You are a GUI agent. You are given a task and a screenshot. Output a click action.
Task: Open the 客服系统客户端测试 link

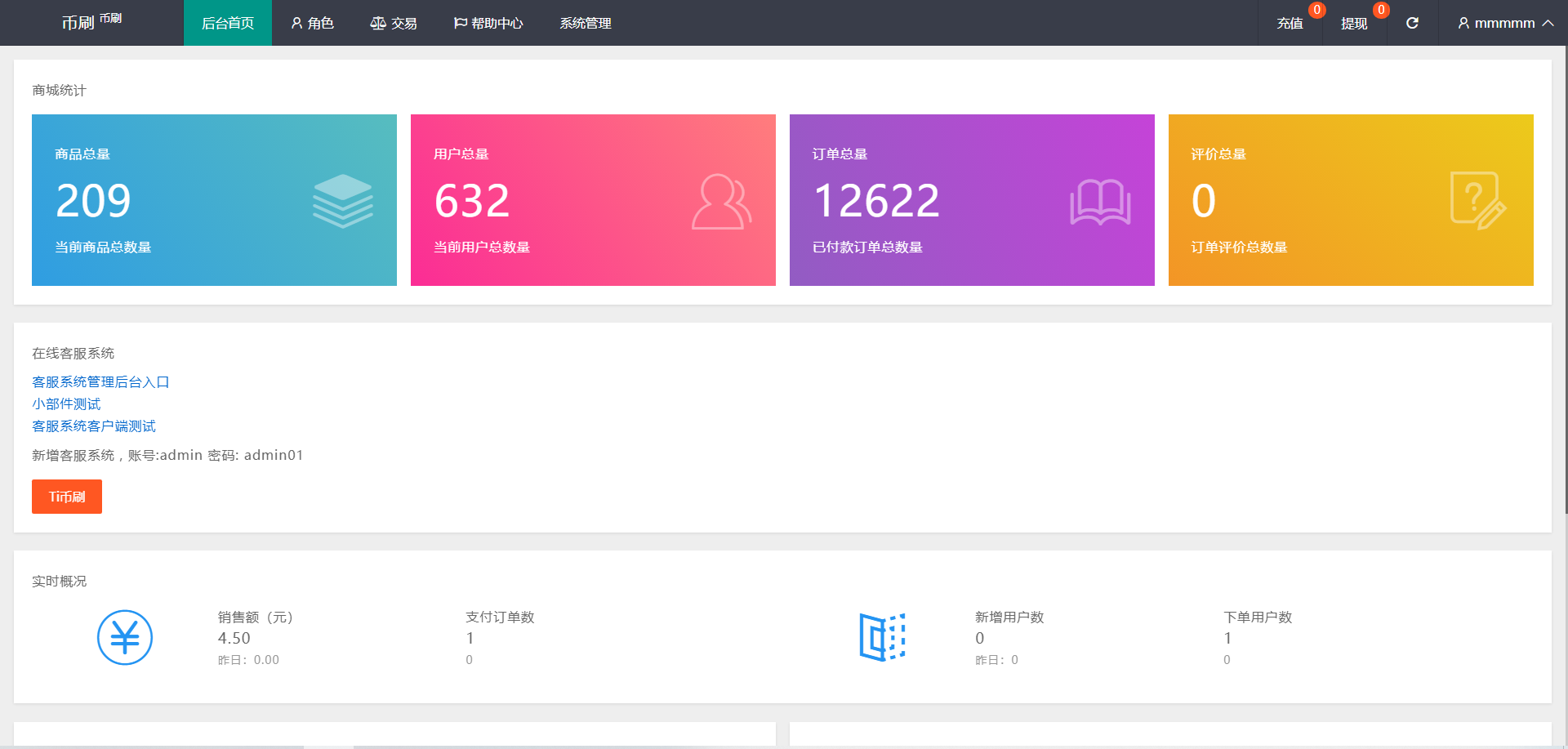[94, 426]
